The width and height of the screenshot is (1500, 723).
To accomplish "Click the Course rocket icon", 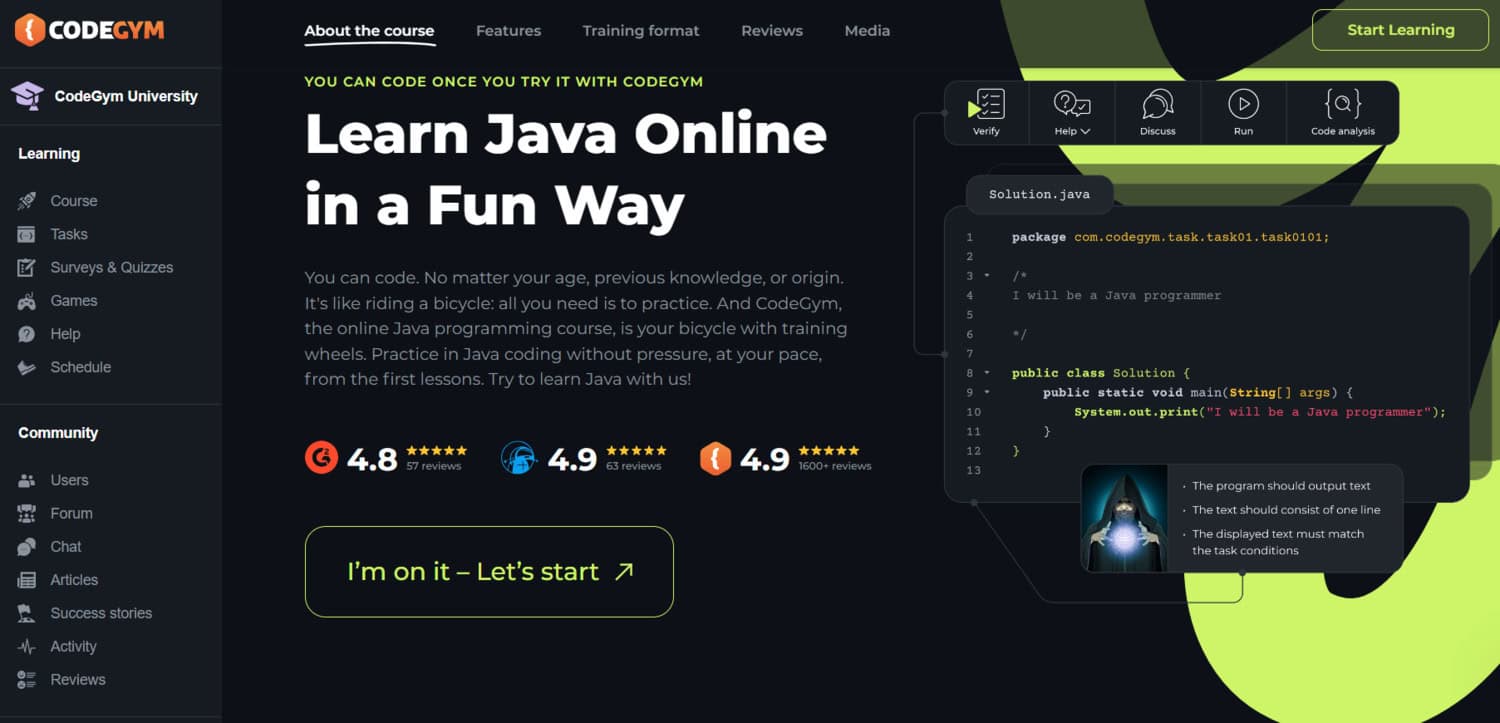I will [27, 201].
